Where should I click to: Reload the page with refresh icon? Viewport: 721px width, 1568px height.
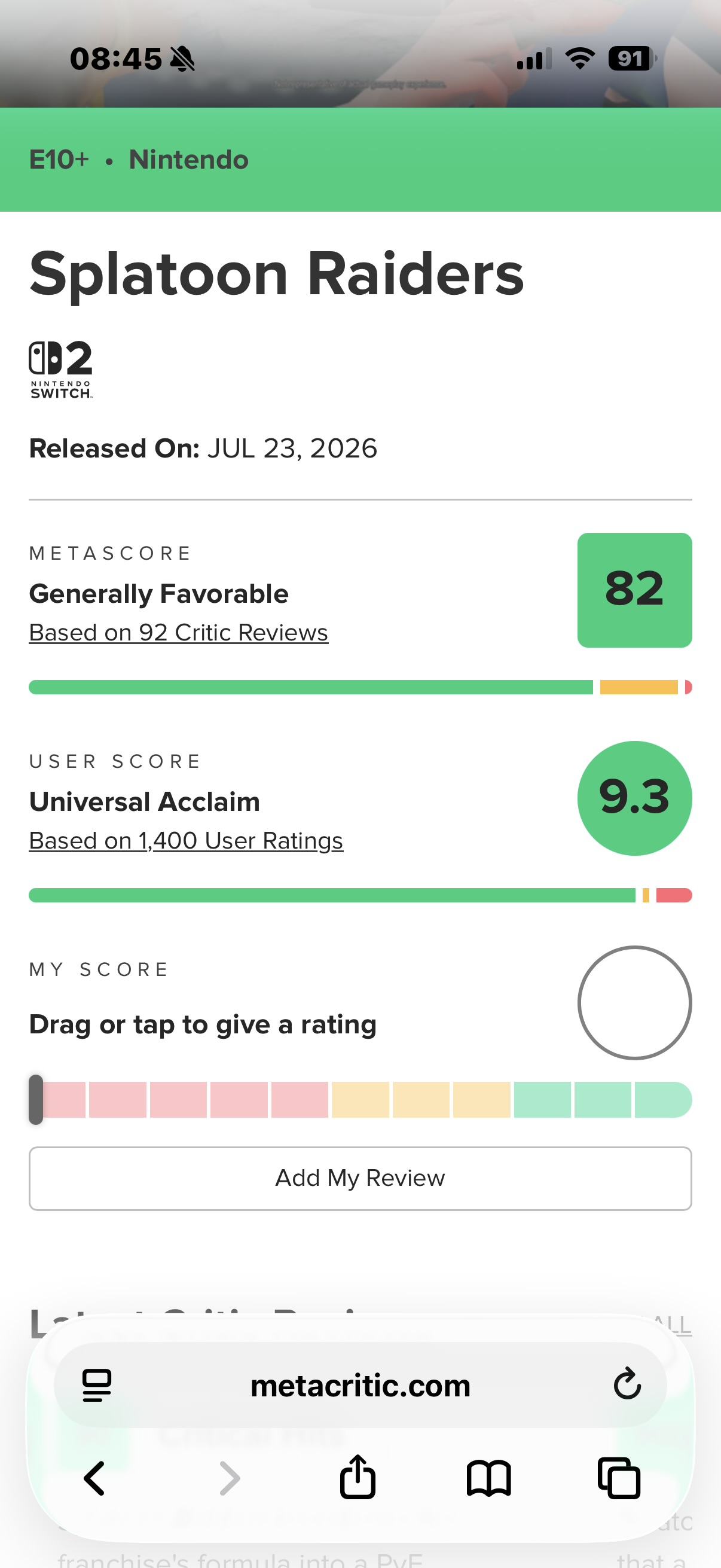(627, 1384)
